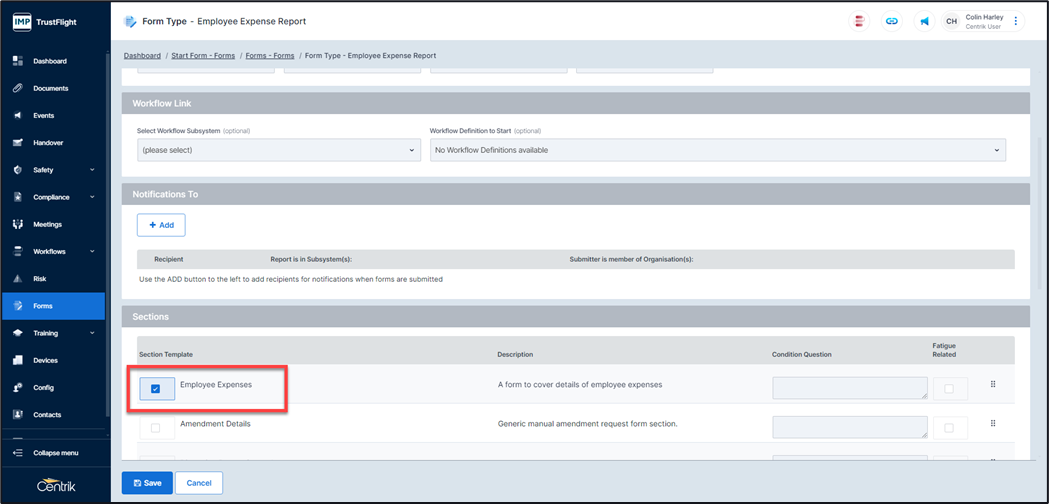
Task: Click the Employee Expenses template name
Action: (216, 385)
